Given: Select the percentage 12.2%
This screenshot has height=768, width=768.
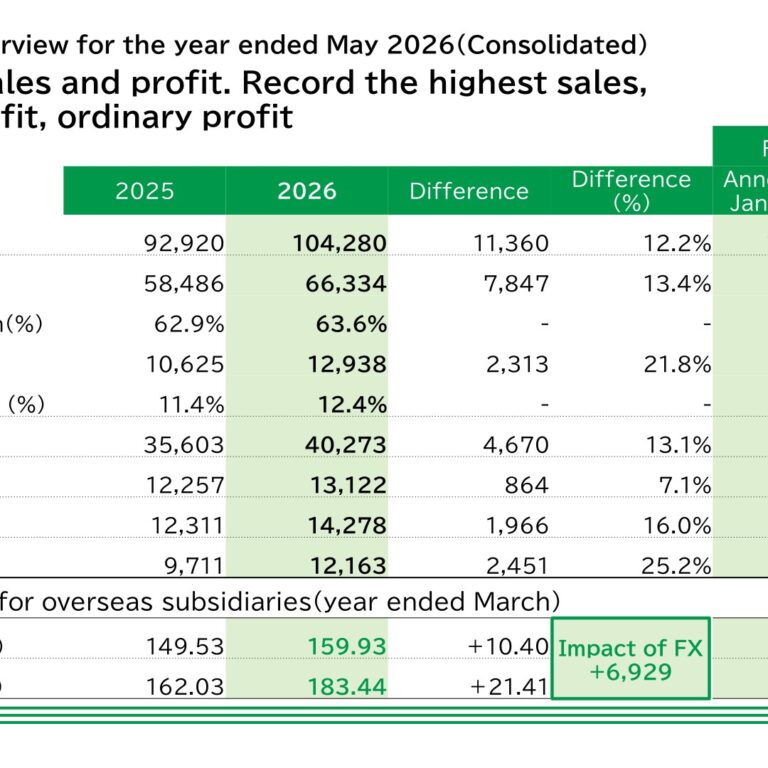Looking at the screenshot, I should [x=677, y=243].
